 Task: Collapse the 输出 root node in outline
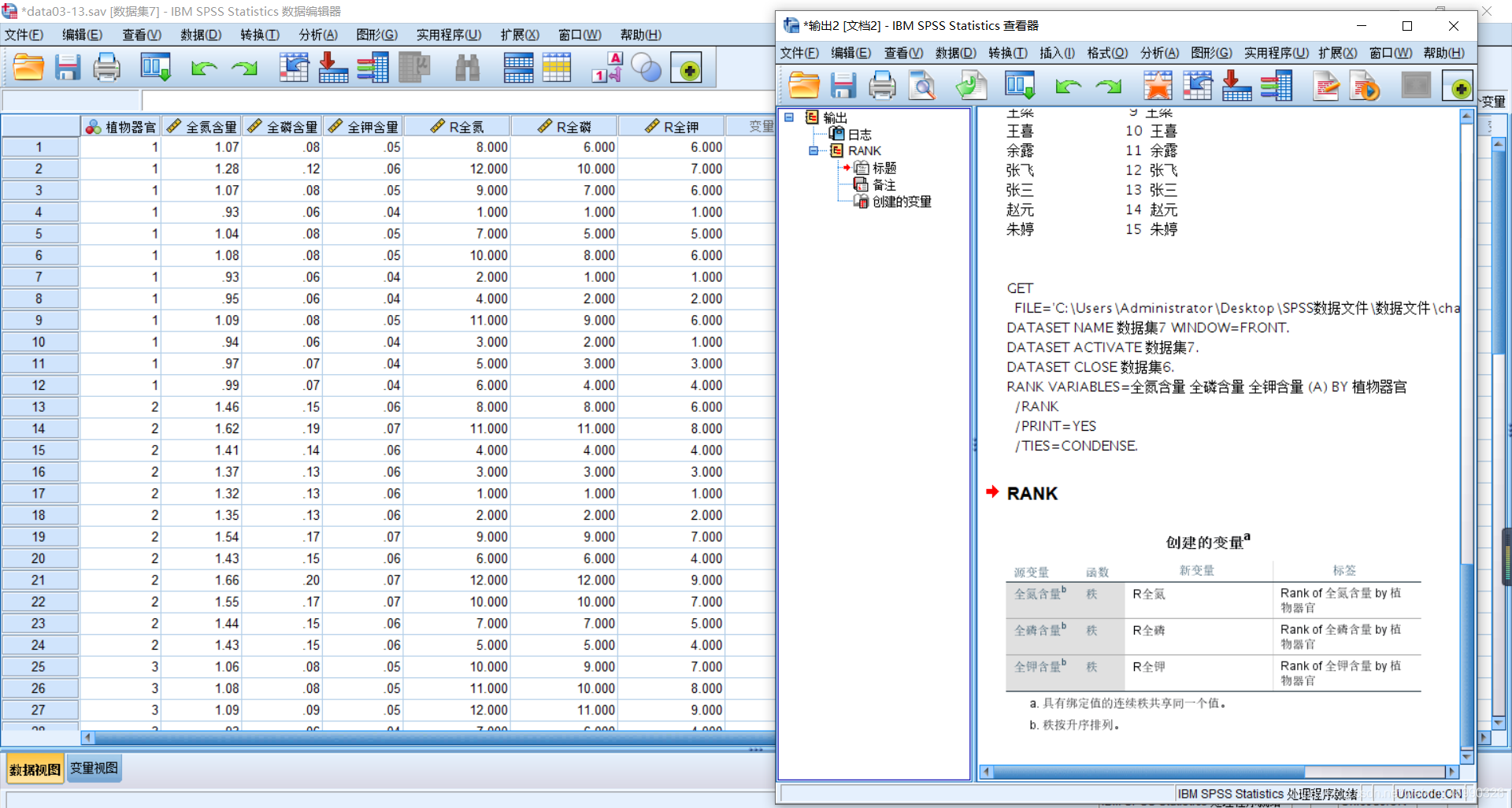(x=789, y=117)
